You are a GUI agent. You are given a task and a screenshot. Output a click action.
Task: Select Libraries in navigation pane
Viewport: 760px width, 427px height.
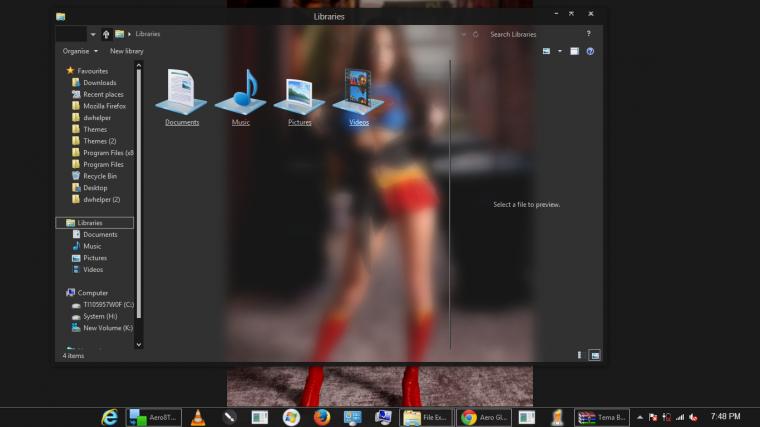point(95,223)
